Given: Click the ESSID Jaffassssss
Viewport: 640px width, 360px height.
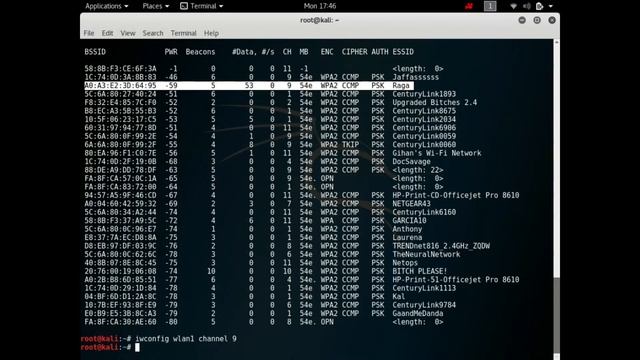Looking at the screenshot, I should (416, 77).
